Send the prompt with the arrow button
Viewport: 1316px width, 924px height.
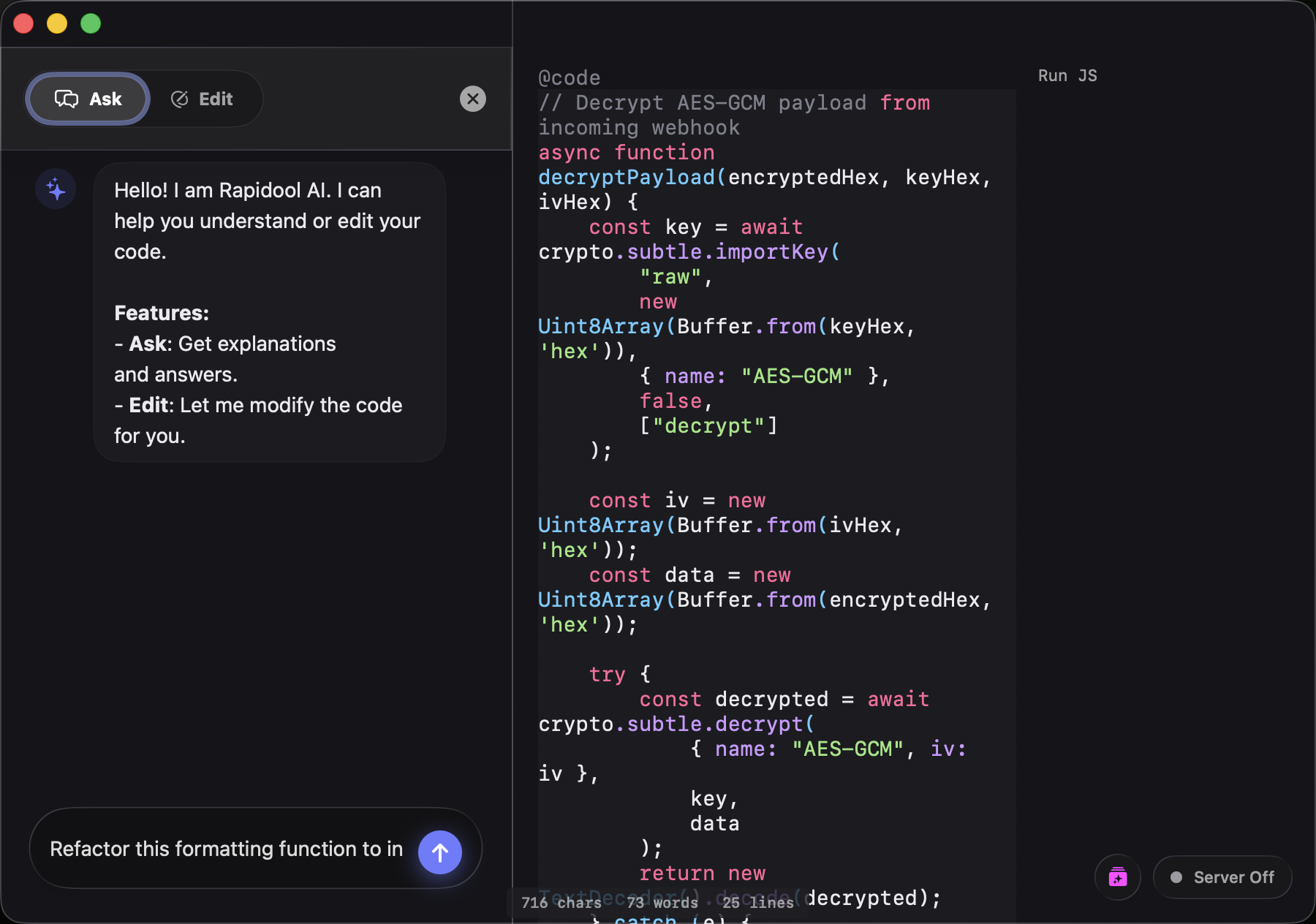tap(440, 852)
